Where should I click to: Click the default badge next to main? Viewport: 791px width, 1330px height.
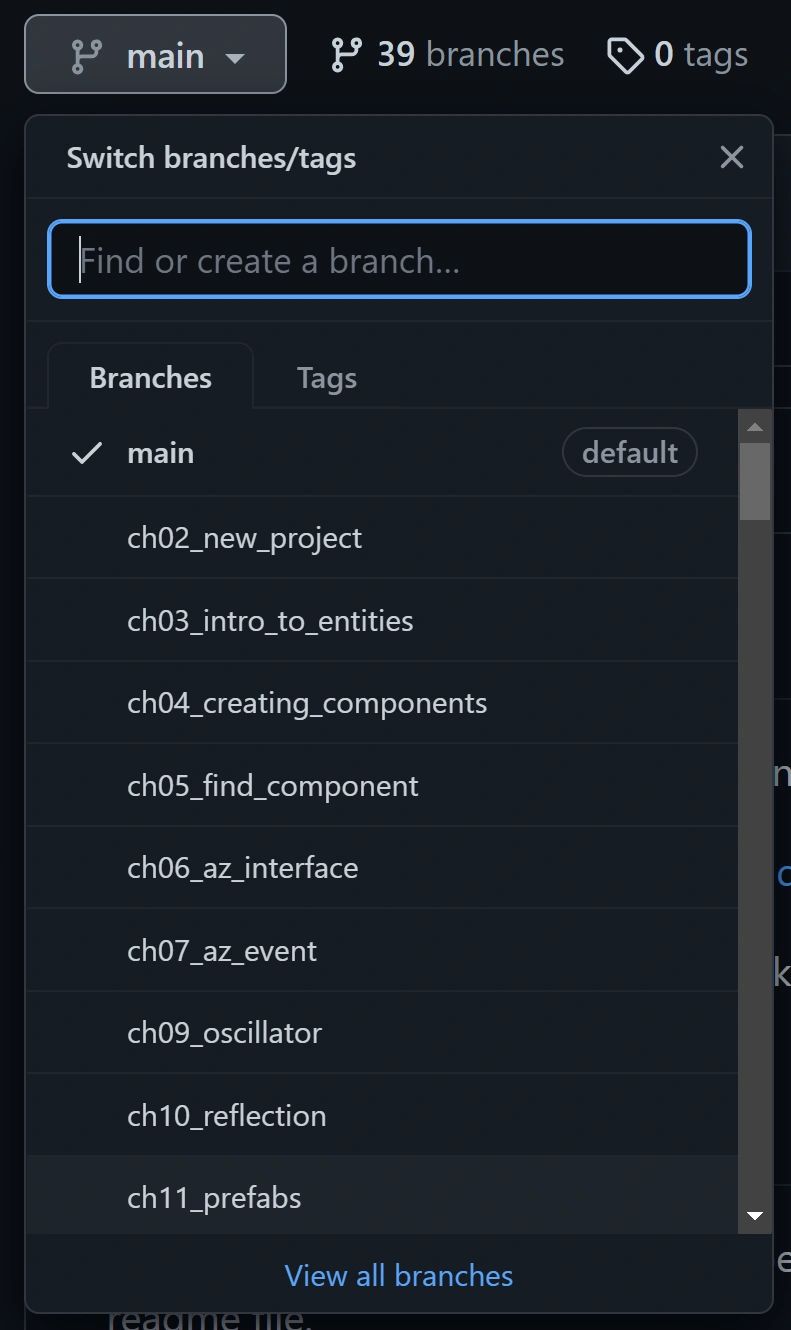click(x=629, y=452)
